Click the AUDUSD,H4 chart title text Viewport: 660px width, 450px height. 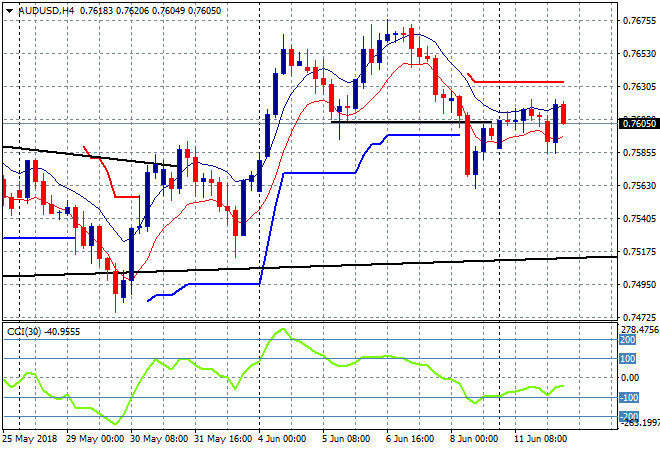coord(47,9)
